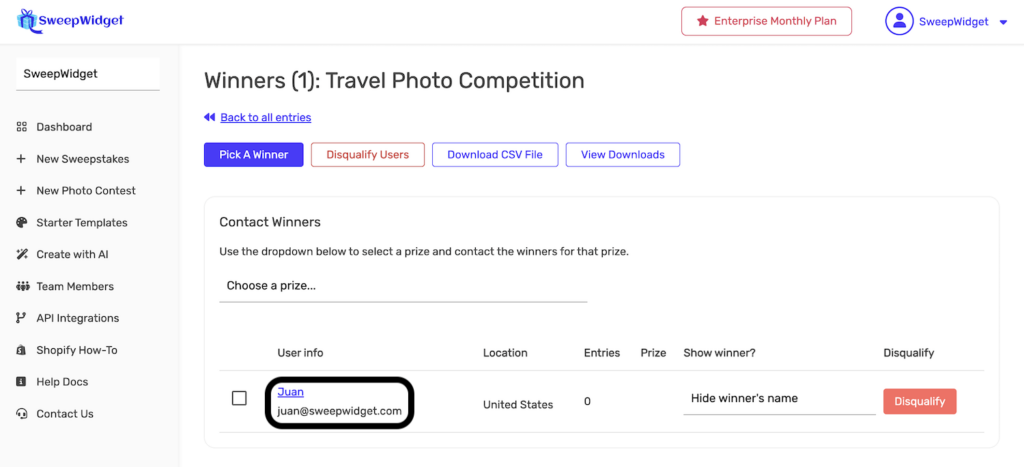Click the Pick A Winner button
The width and height of the screenshot is (1024, 467).
tap(253, 155)
